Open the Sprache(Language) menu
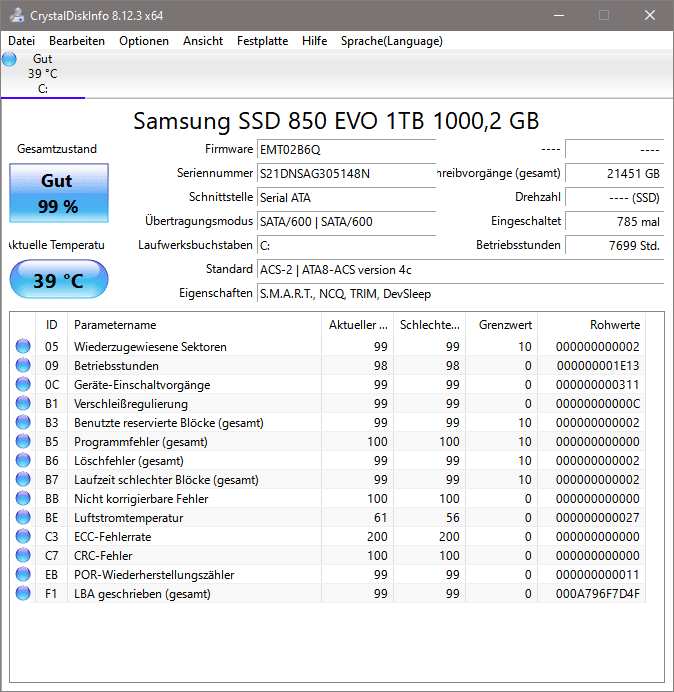Screen dimensions: 674x692 pos(392,41)
